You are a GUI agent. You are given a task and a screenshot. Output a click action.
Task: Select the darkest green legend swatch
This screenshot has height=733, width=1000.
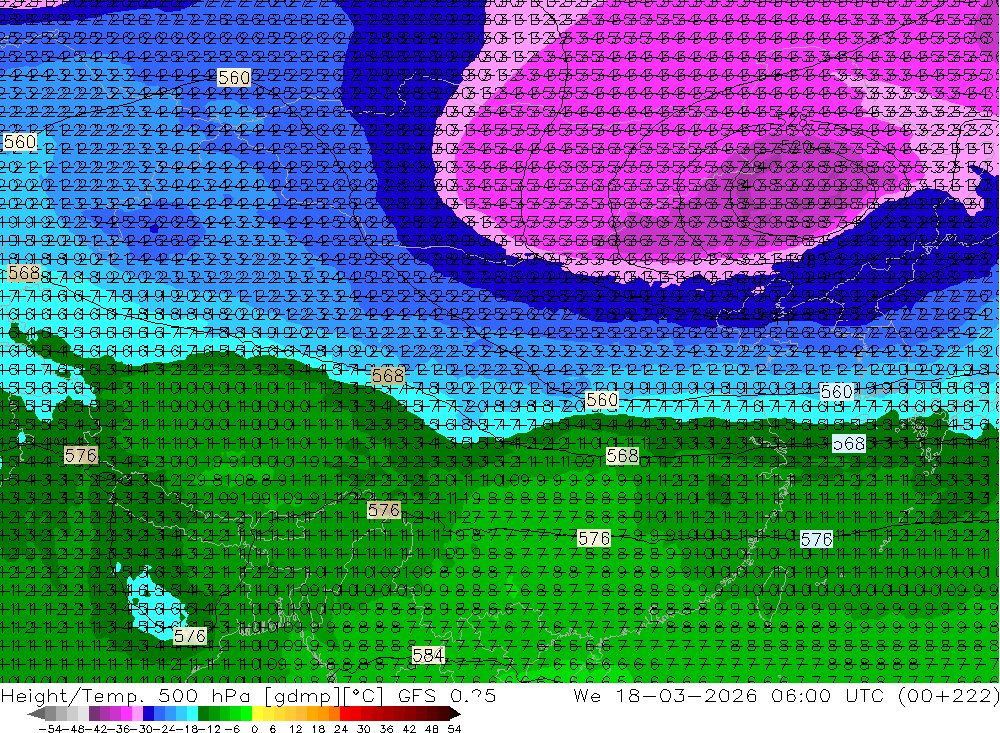pos(203,713)
